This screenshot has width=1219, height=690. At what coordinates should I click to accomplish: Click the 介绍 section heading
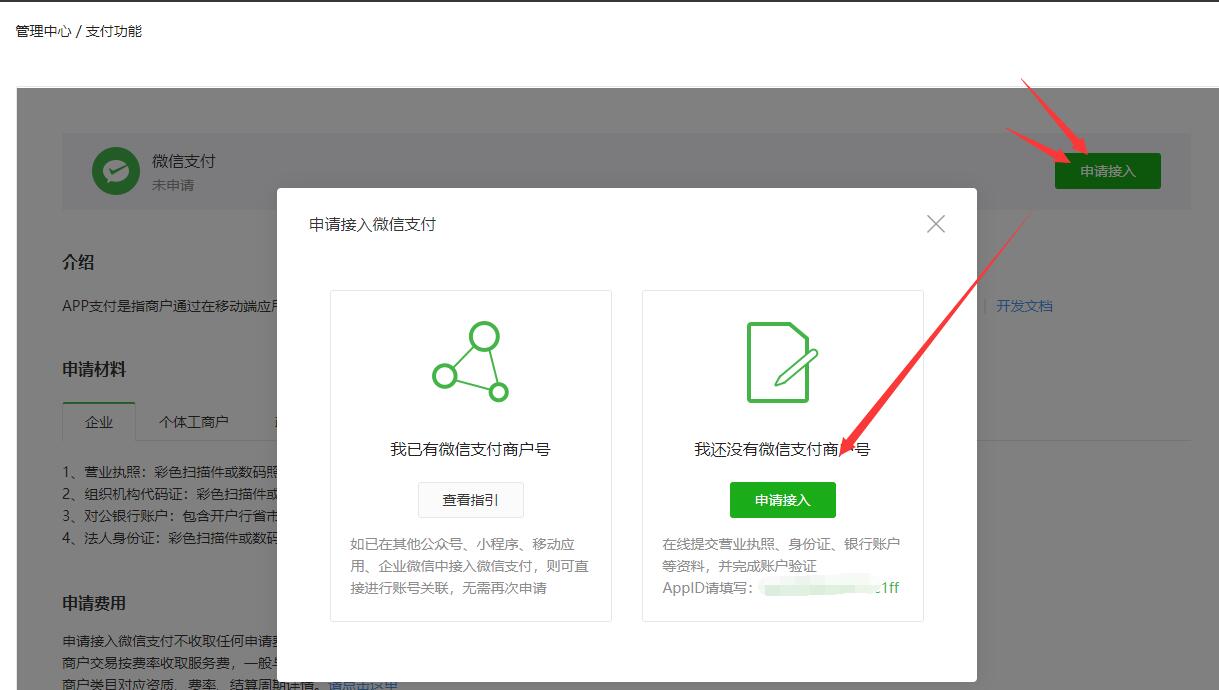click(x=78, y=262)
